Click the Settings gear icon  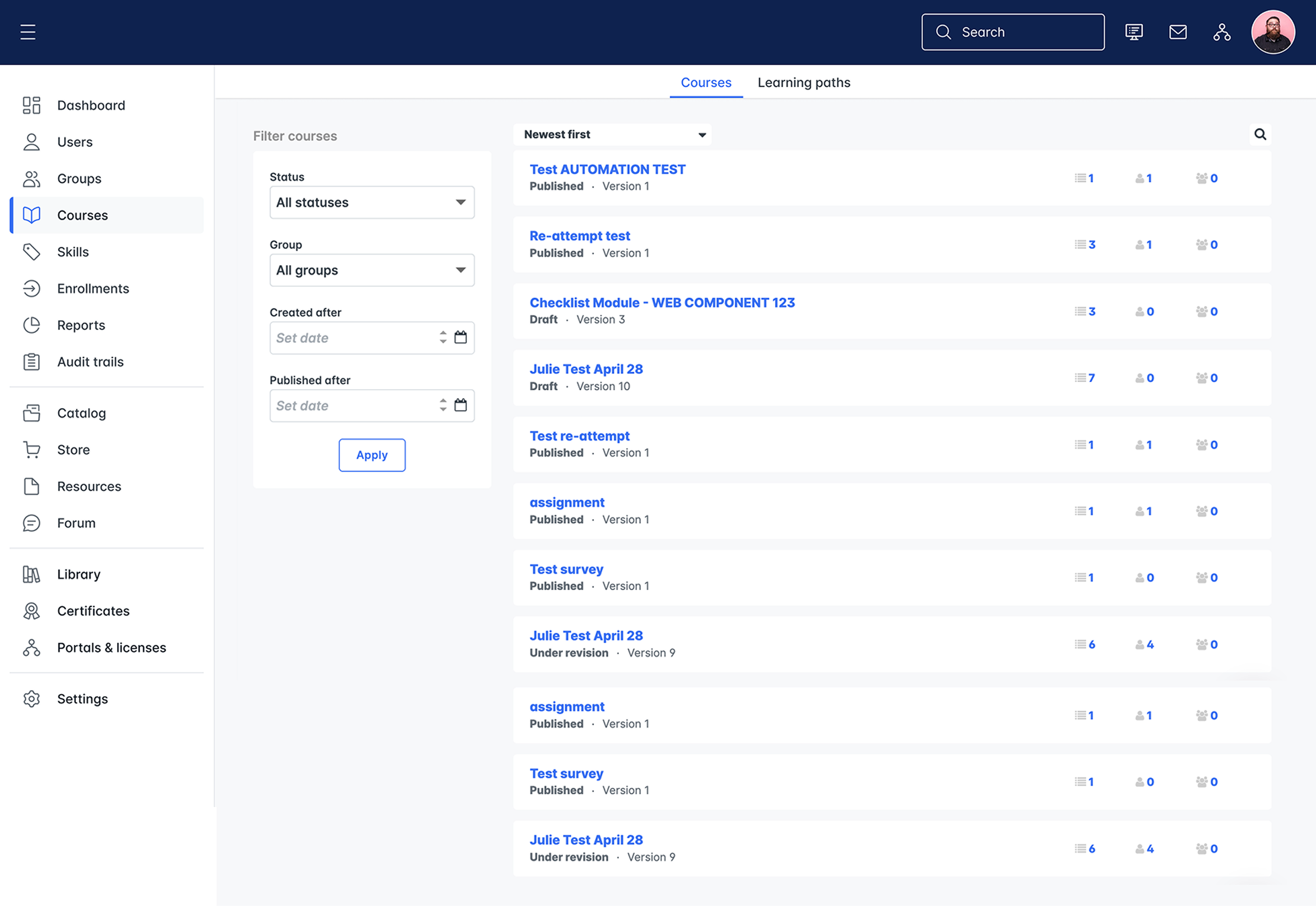[x=31, y=699]
